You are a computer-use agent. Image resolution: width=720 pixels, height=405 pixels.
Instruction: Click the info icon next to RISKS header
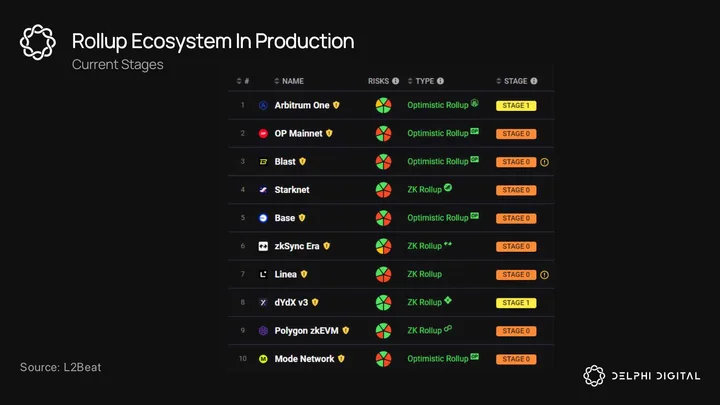tap(395, 81)
